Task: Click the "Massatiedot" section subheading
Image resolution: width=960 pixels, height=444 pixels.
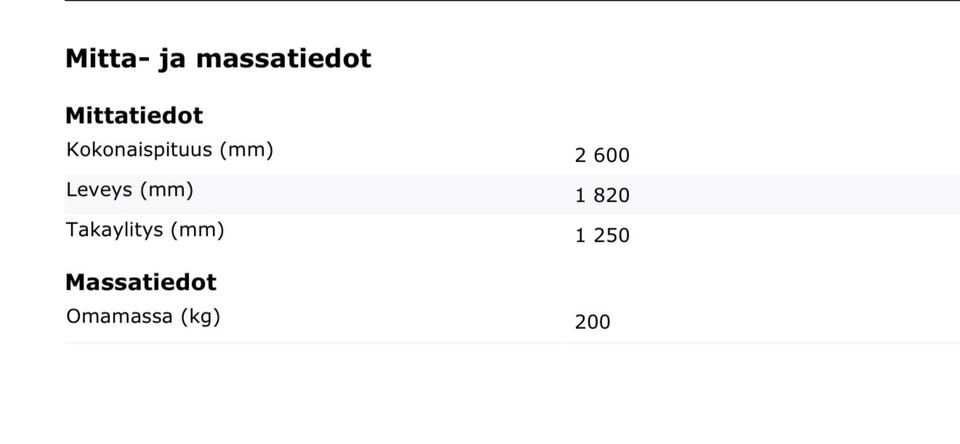Action: (141, 282)
